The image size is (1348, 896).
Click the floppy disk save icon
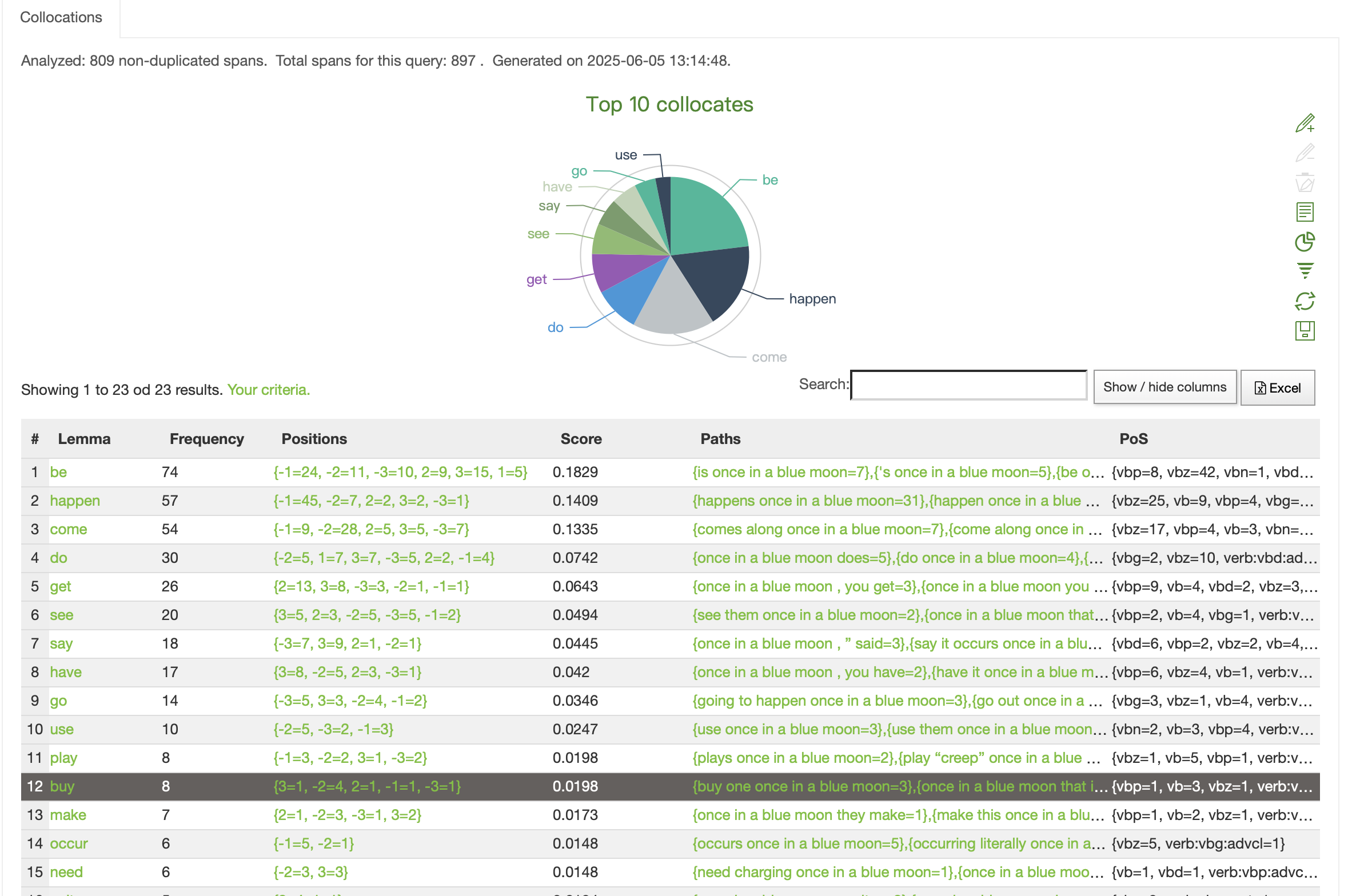1305,331
